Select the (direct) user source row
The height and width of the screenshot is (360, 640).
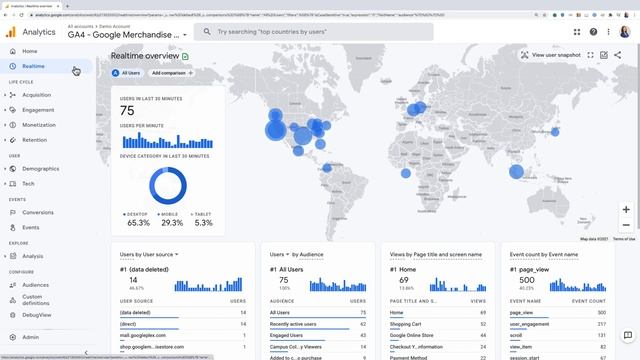(x=183, y=324)
